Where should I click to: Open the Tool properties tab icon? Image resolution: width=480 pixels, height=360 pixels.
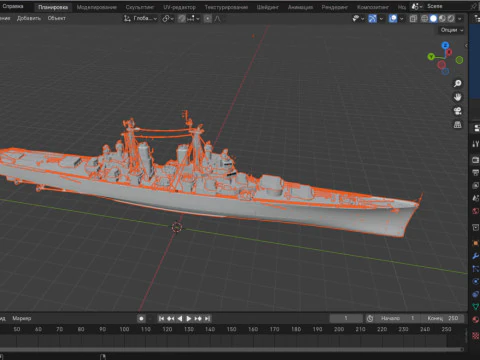pyautogui.click(x=476, y=144)
